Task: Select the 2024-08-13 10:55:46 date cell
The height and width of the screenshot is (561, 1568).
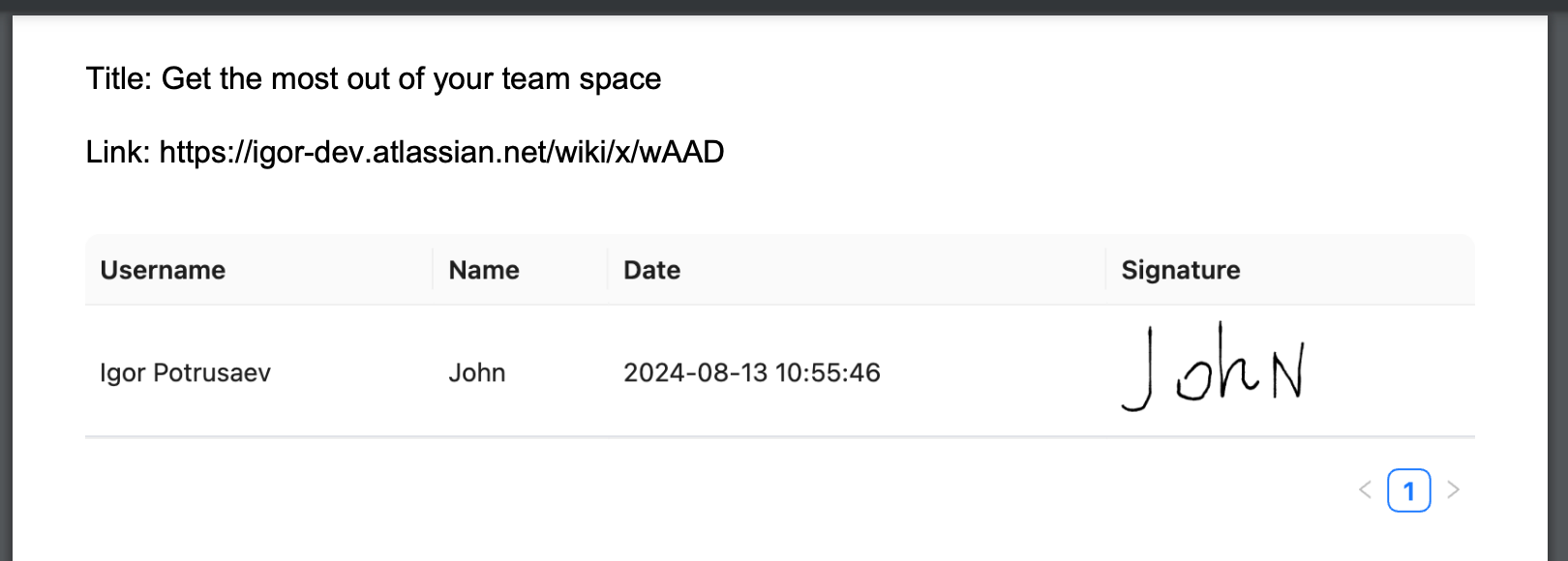Action: (x=752, y=372)
